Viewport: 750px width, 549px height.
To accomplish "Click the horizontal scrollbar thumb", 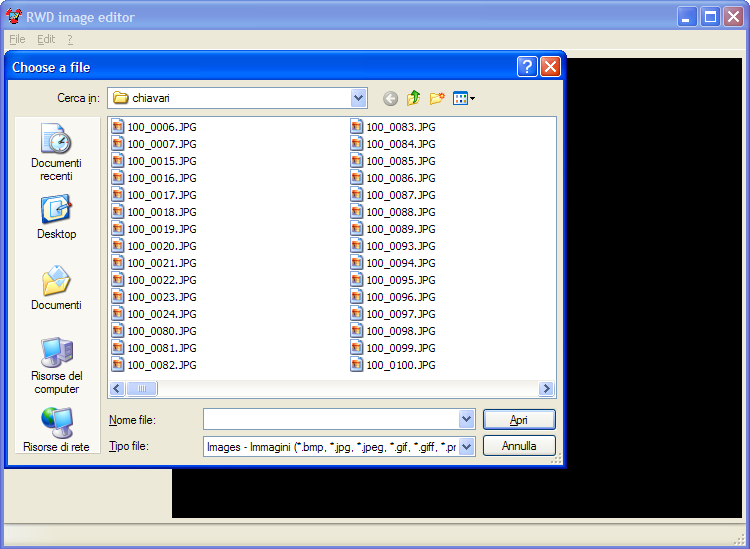I will point(142,388).
